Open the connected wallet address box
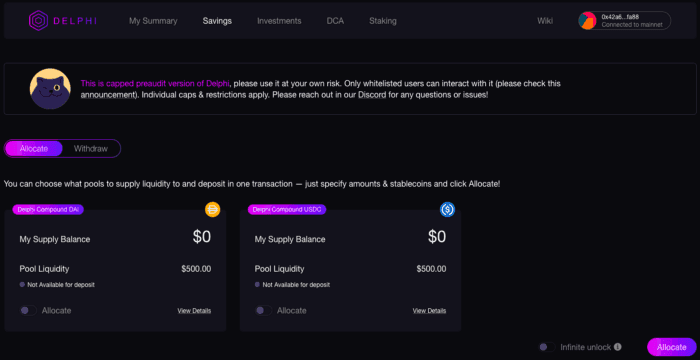This screenshot has width=700, height=360. 625,21
